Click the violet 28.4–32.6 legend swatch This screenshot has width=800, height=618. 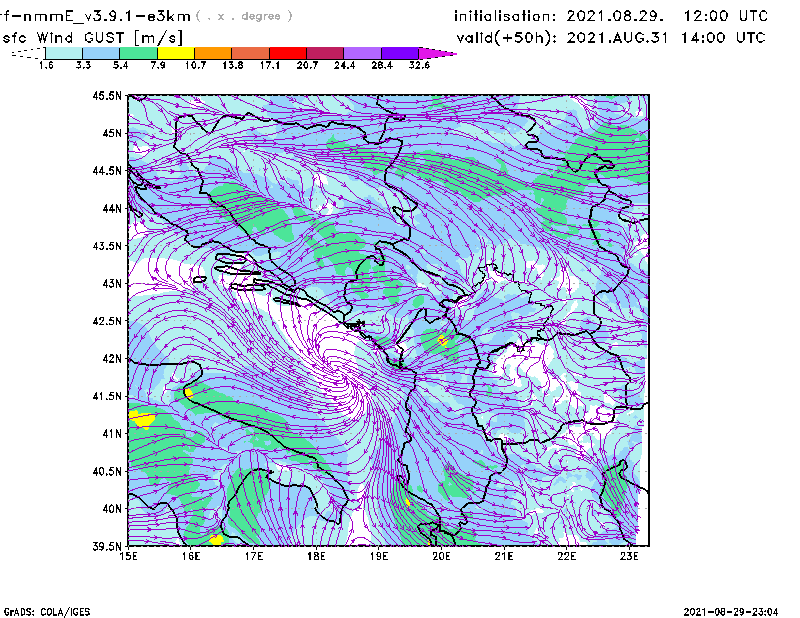click(x=400, y=53)
